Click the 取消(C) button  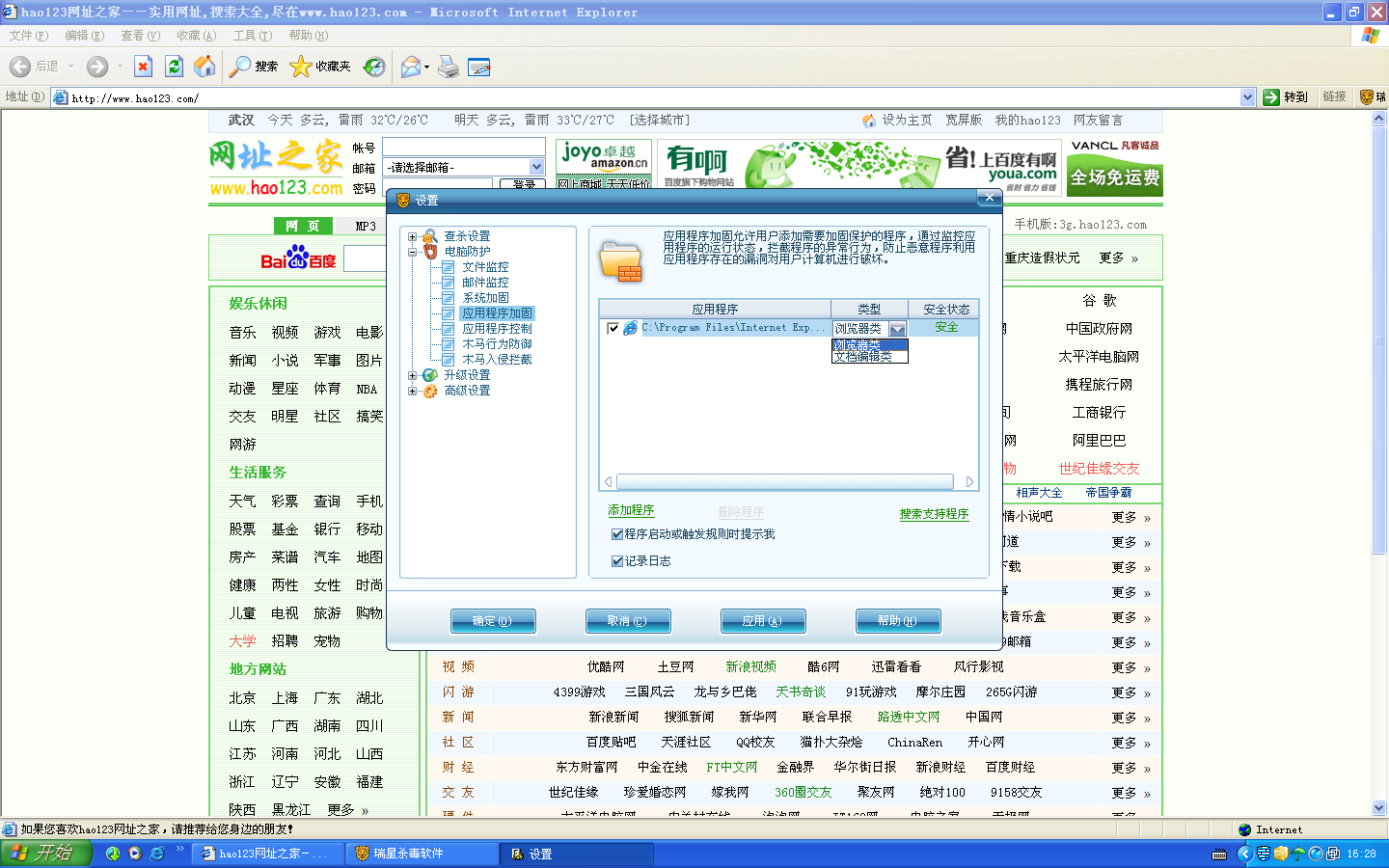tap(628, 621)
